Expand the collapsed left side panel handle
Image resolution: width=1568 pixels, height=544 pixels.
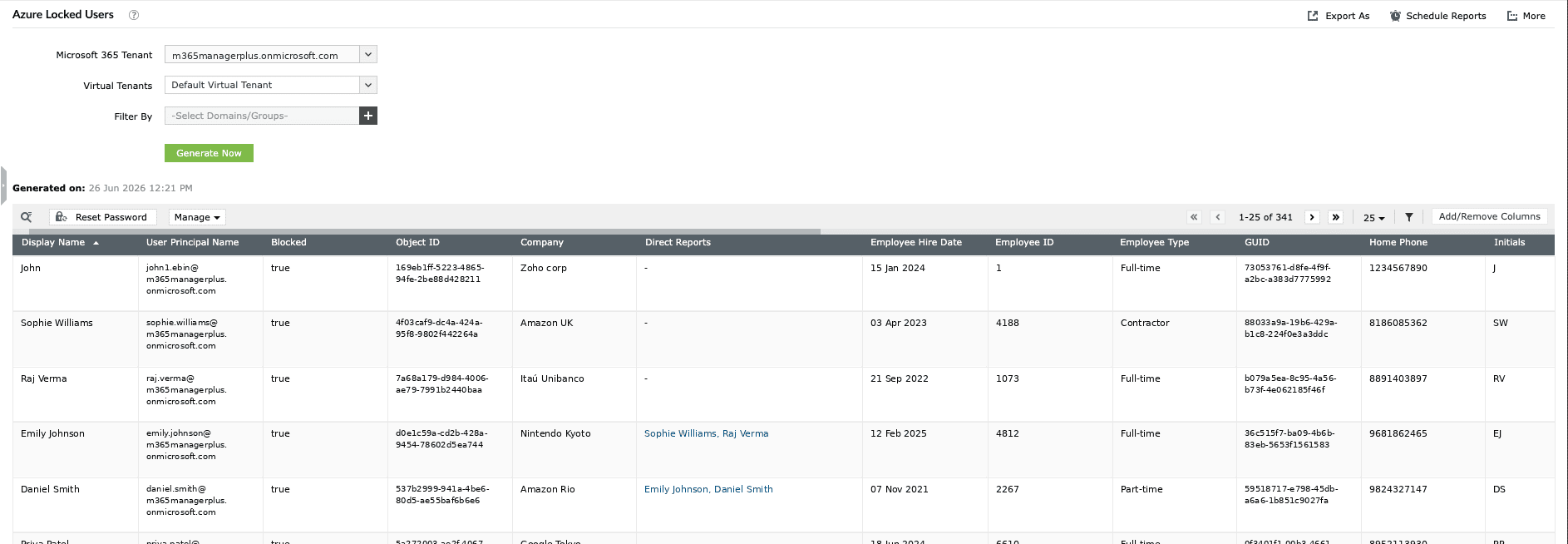click(x=3, y=185)
